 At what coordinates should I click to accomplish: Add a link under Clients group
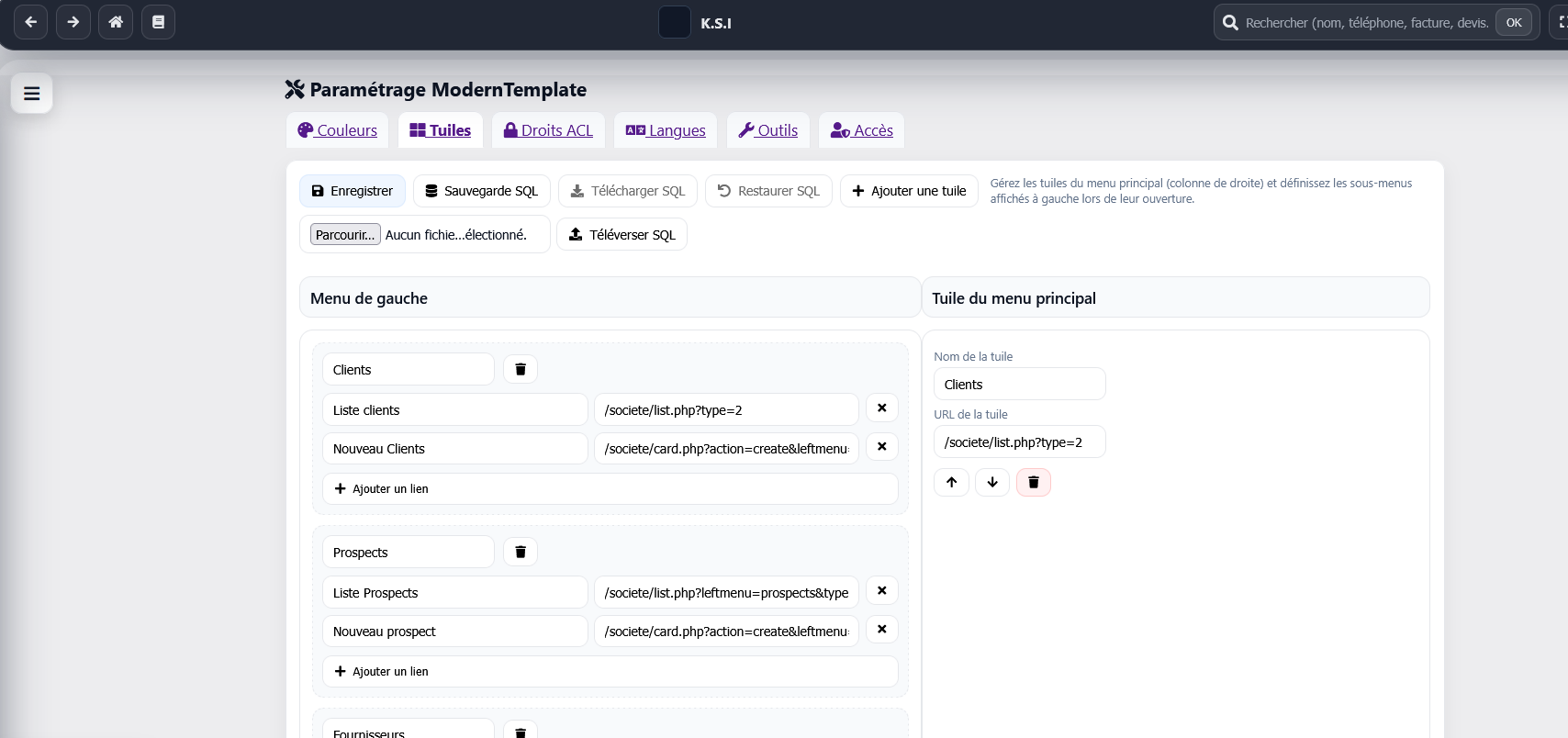tap(610, 489)
